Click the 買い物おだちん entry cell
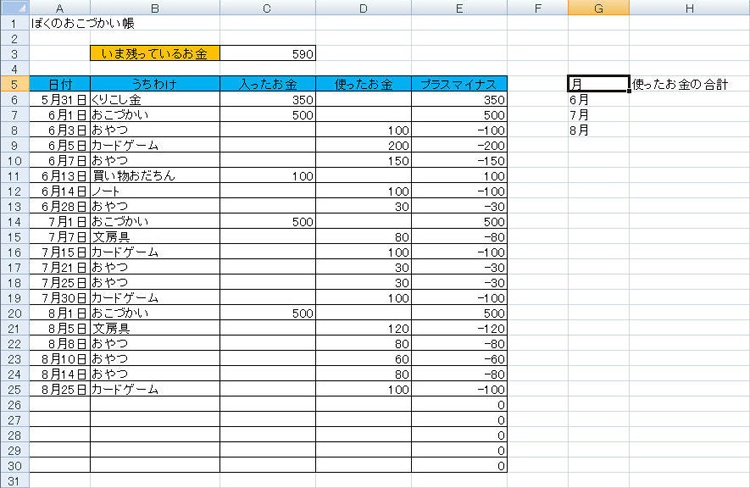750x488 pixels. point(155,176)
